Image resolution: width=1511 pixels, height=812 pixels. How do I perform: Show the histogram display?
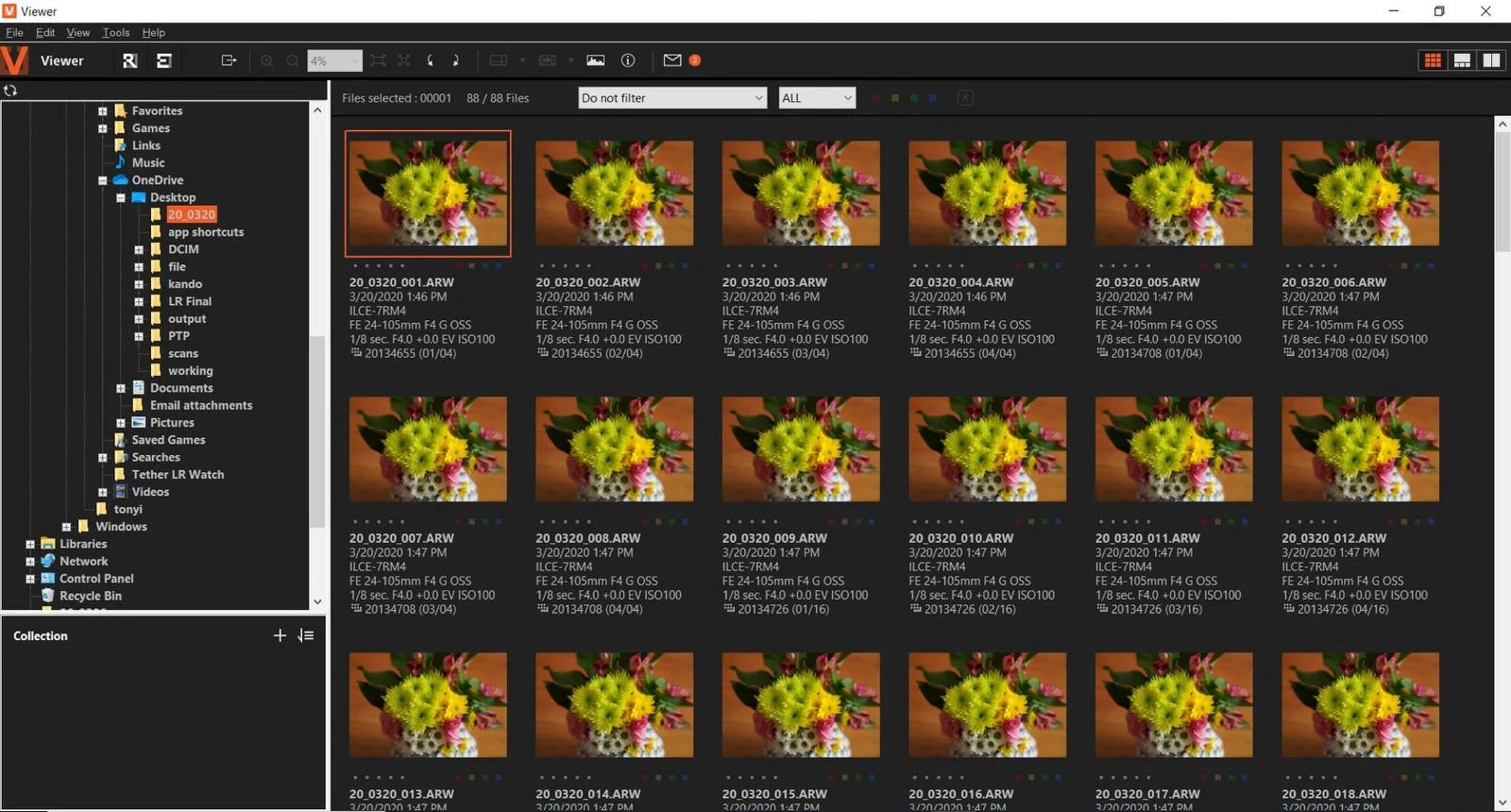click(595, 60)
